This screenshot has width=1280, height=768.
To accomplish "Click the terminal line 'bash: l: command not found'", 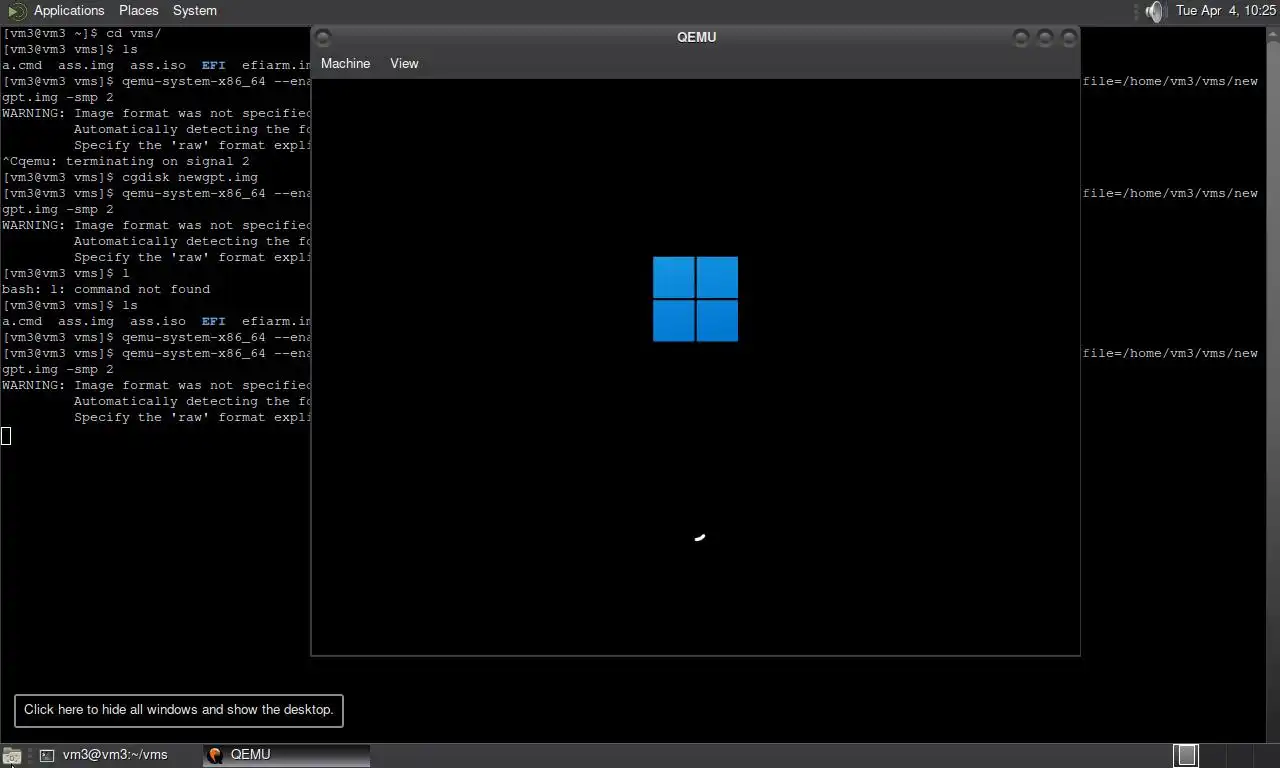I will [x=106, y=289].
